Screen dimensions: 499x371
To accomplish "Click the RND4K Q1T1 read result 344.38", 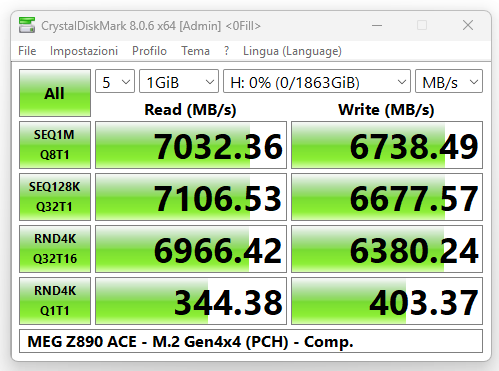I will click(x=191, y=301).
